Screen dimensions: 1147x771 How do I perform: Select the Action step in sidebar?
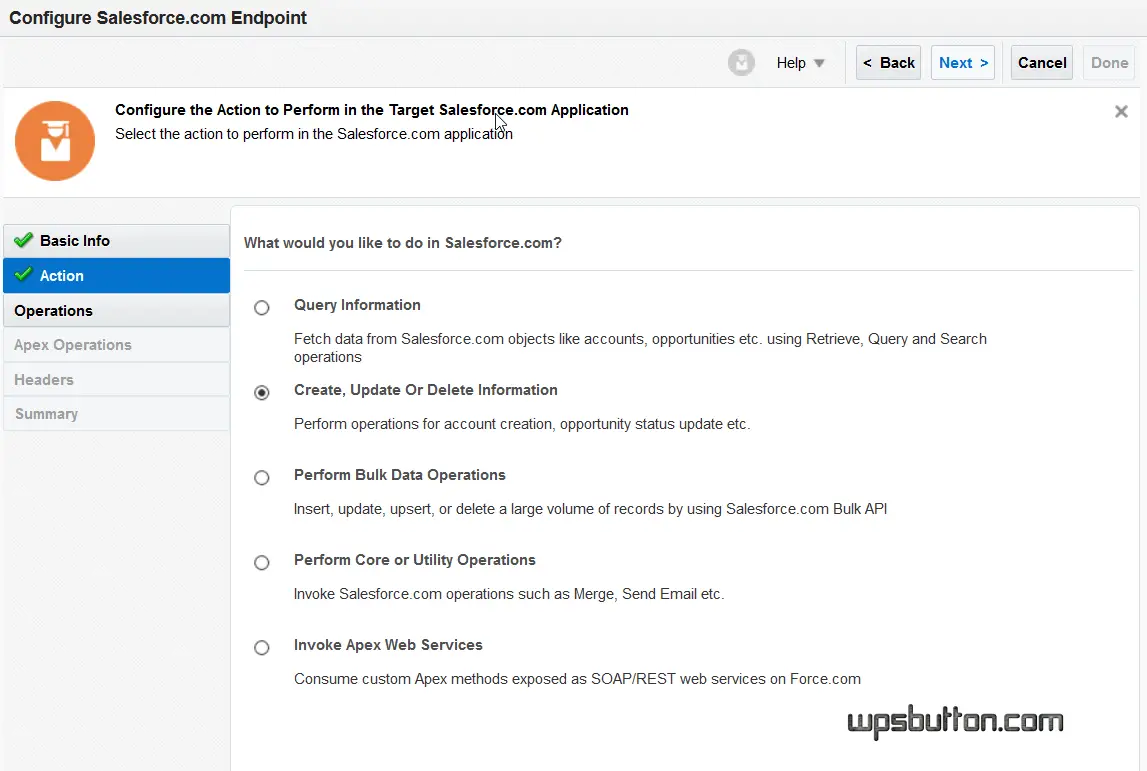(116, 276)
